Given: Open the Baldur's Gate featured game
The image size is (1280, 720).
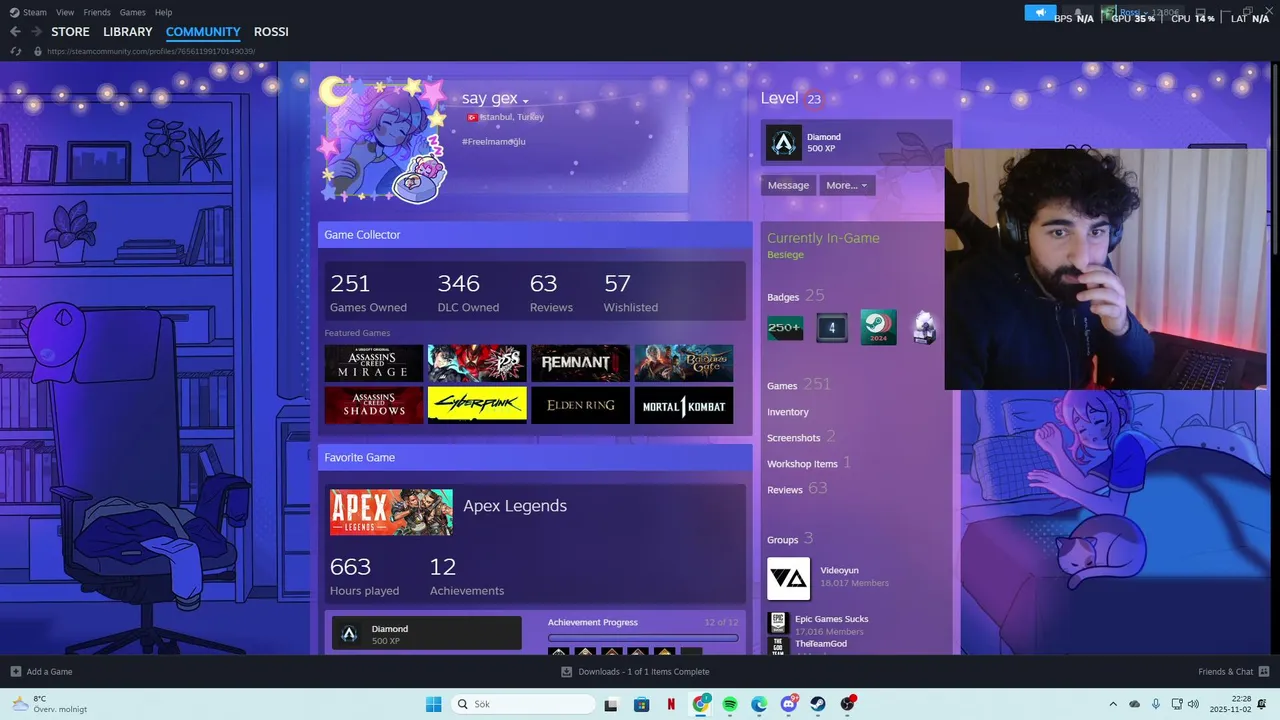Looking at the screenshot, I should click(684, 363).
